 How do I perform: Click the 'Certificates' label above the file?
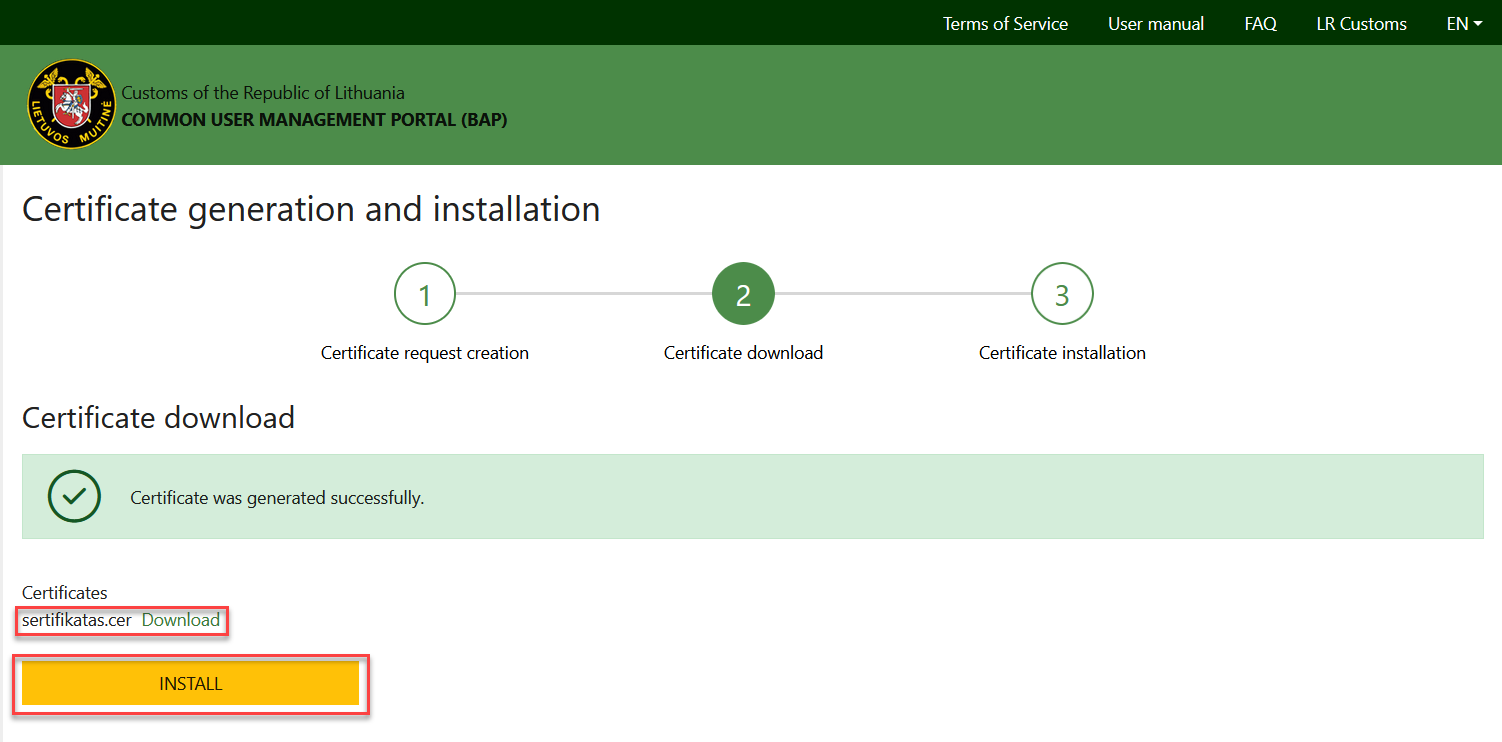click(x=65, y=593)
